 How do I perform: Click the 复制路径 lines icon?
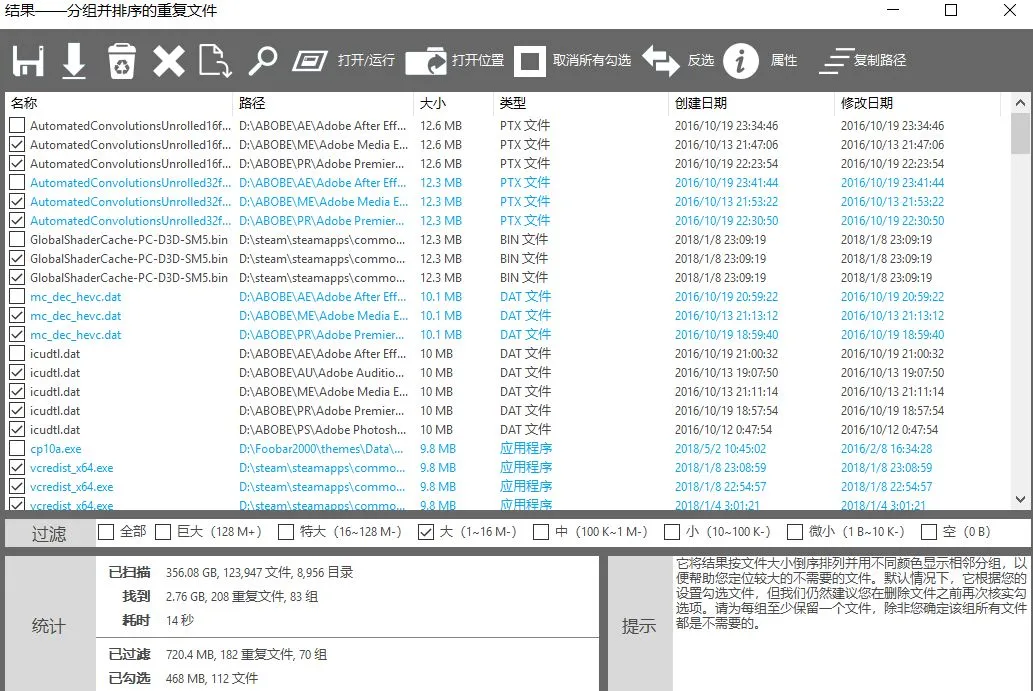pos(837,61)
